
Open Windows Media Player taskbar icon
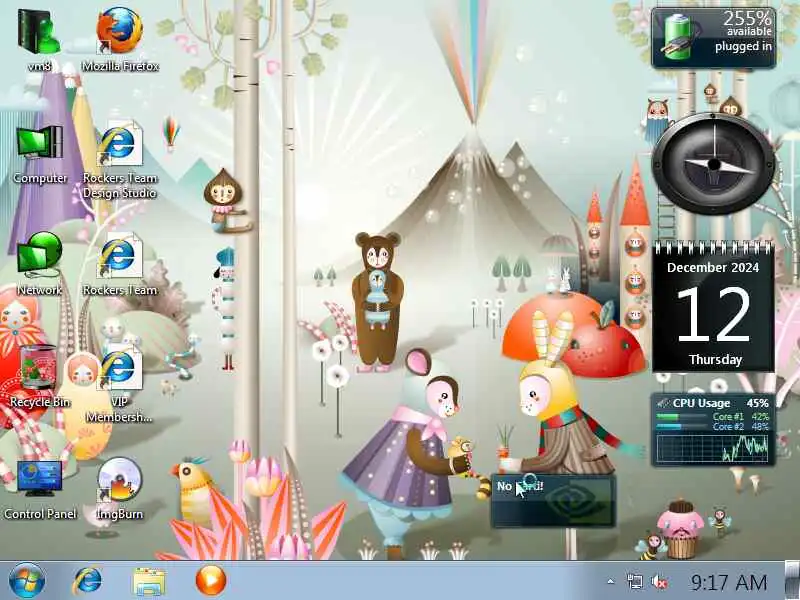pos(211,581)
